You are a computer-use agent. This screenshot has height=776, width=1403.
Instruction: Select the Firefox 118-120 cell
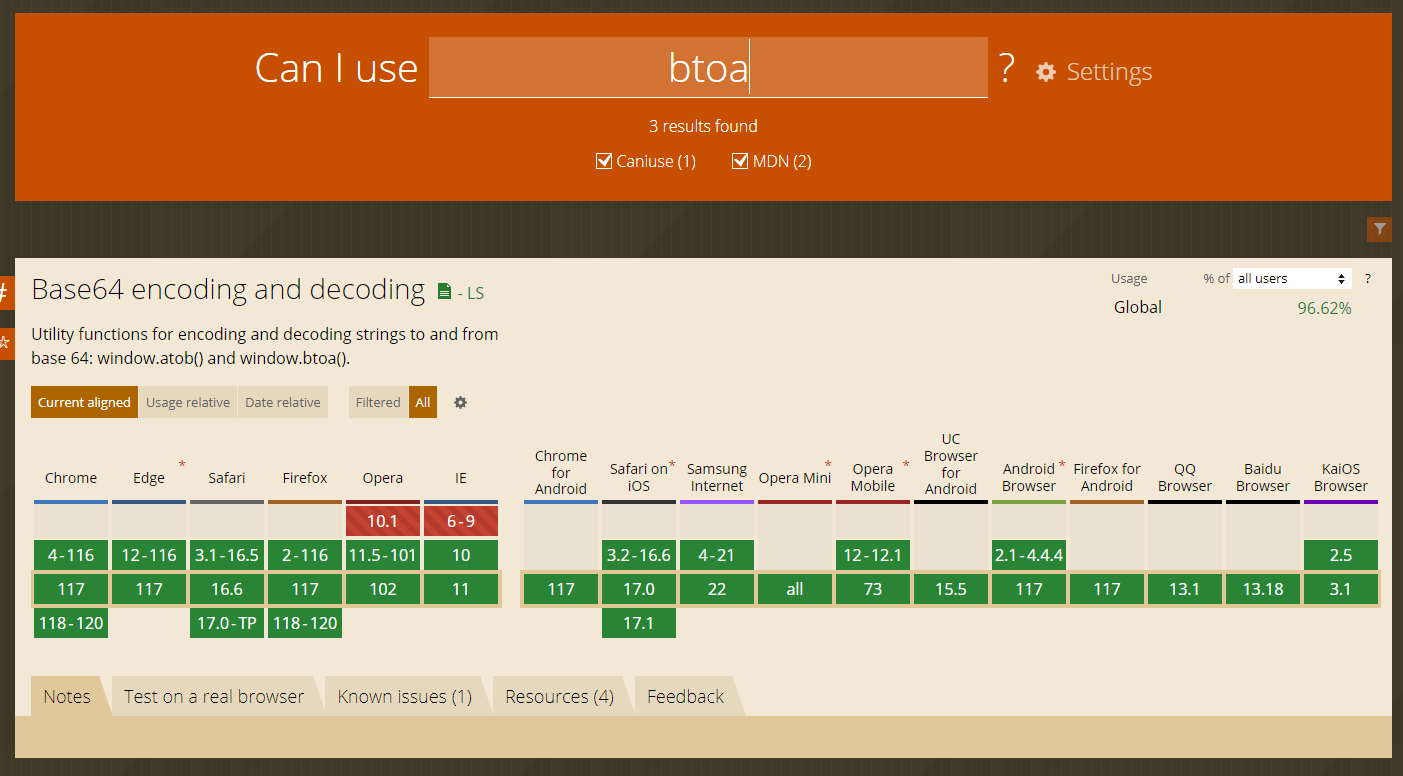(x=305, y=623)
